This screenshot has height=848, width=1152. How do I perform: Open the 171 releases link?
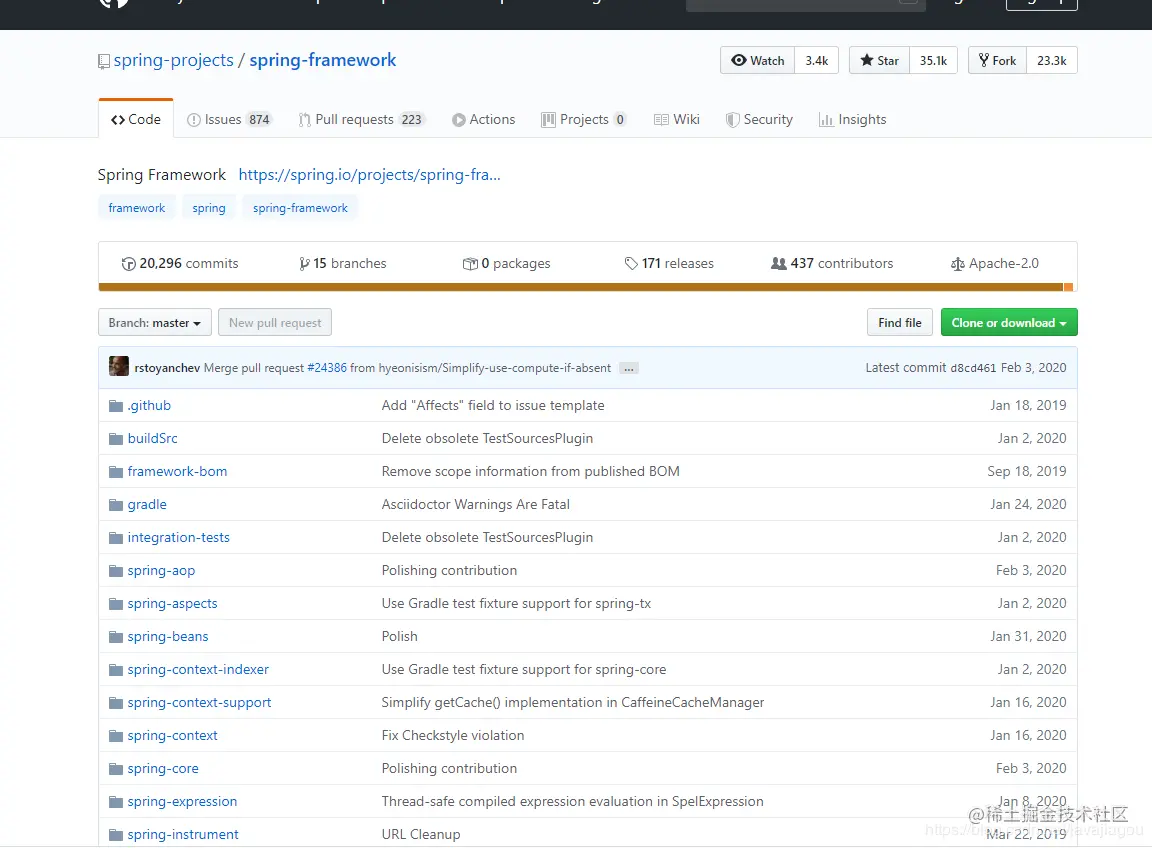(669, 264)
